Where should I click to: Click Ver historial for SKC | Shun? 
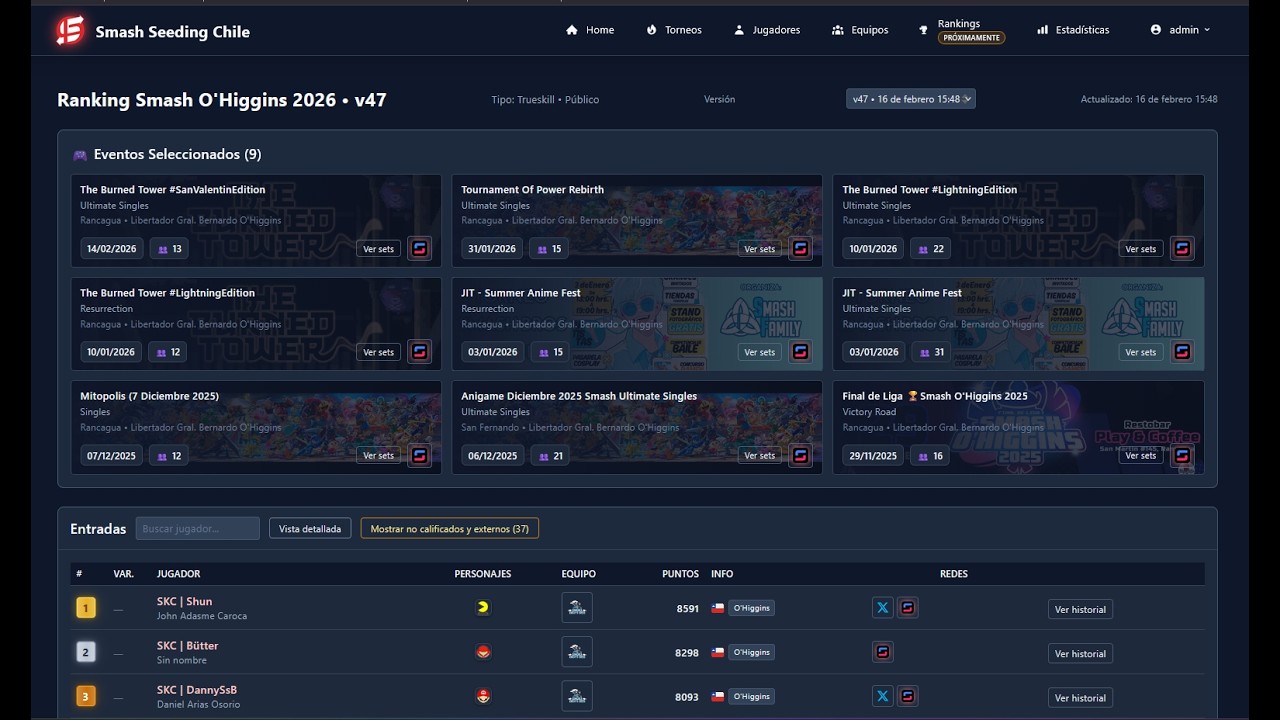point(1080,609)
